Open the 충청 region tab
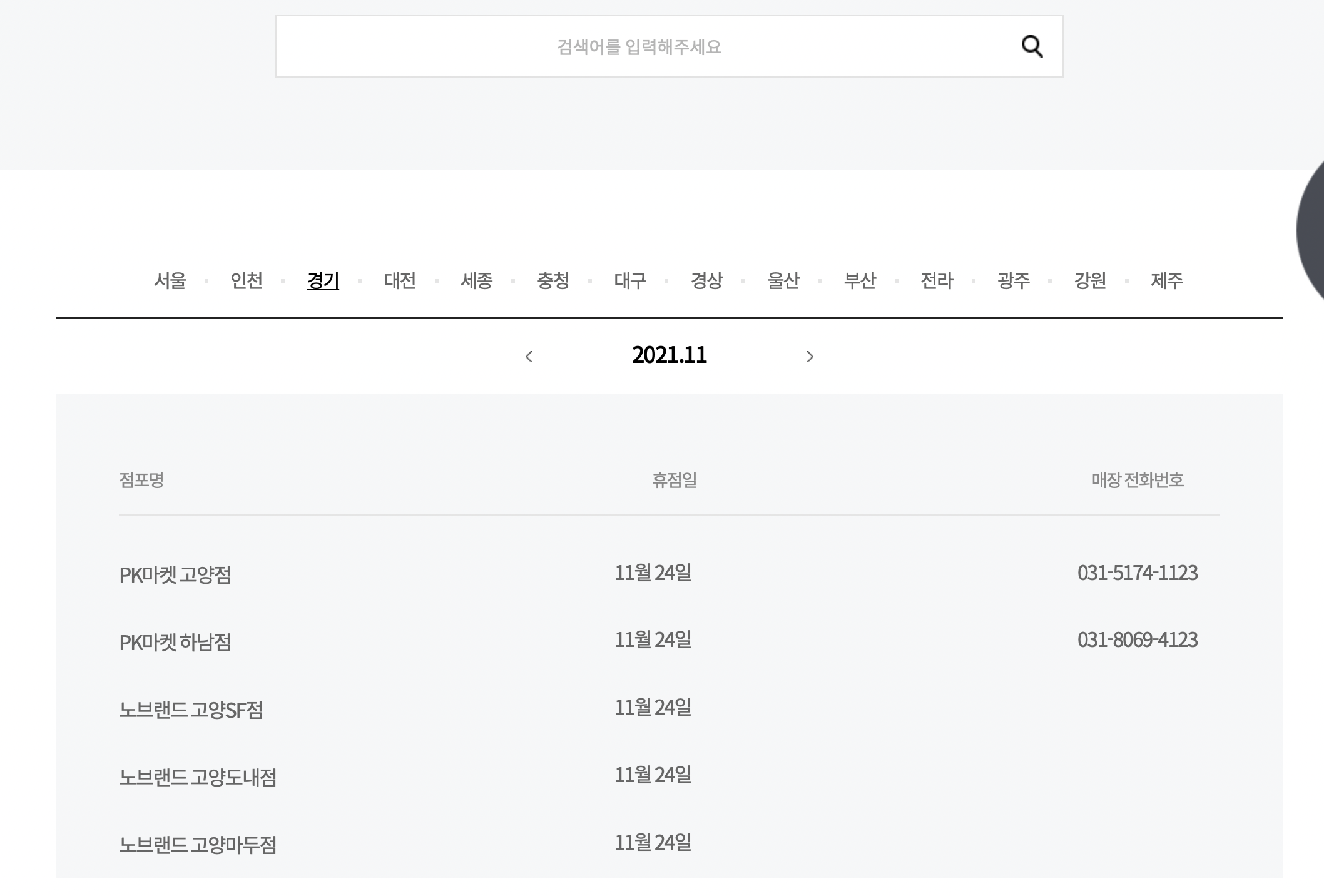The width and height of the screenshot is (1324, 896). [553, 280]
